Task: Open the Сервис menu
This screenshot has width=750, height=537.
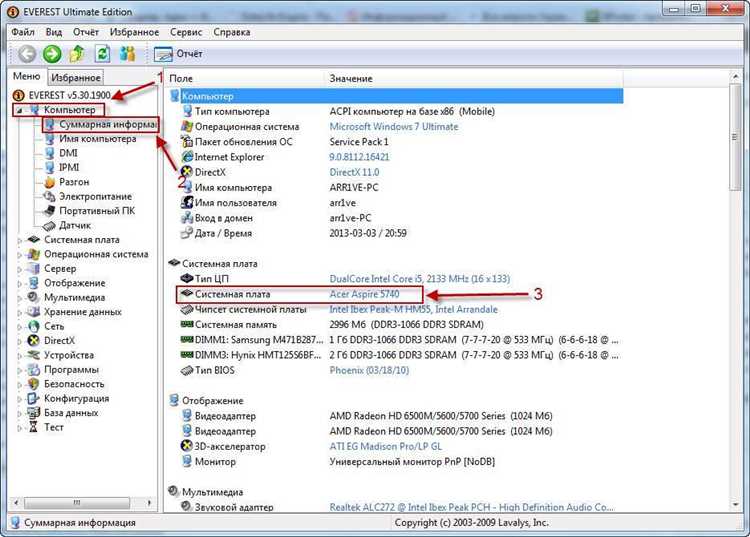Action: (x=186, y=32)
